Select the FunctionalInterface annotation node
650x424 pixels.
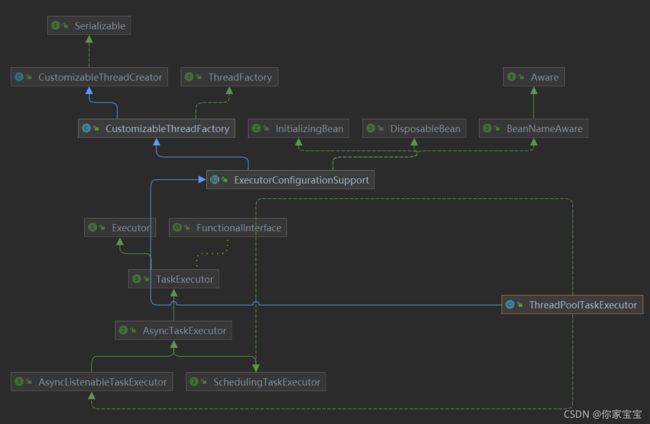[x=228, y=228]
